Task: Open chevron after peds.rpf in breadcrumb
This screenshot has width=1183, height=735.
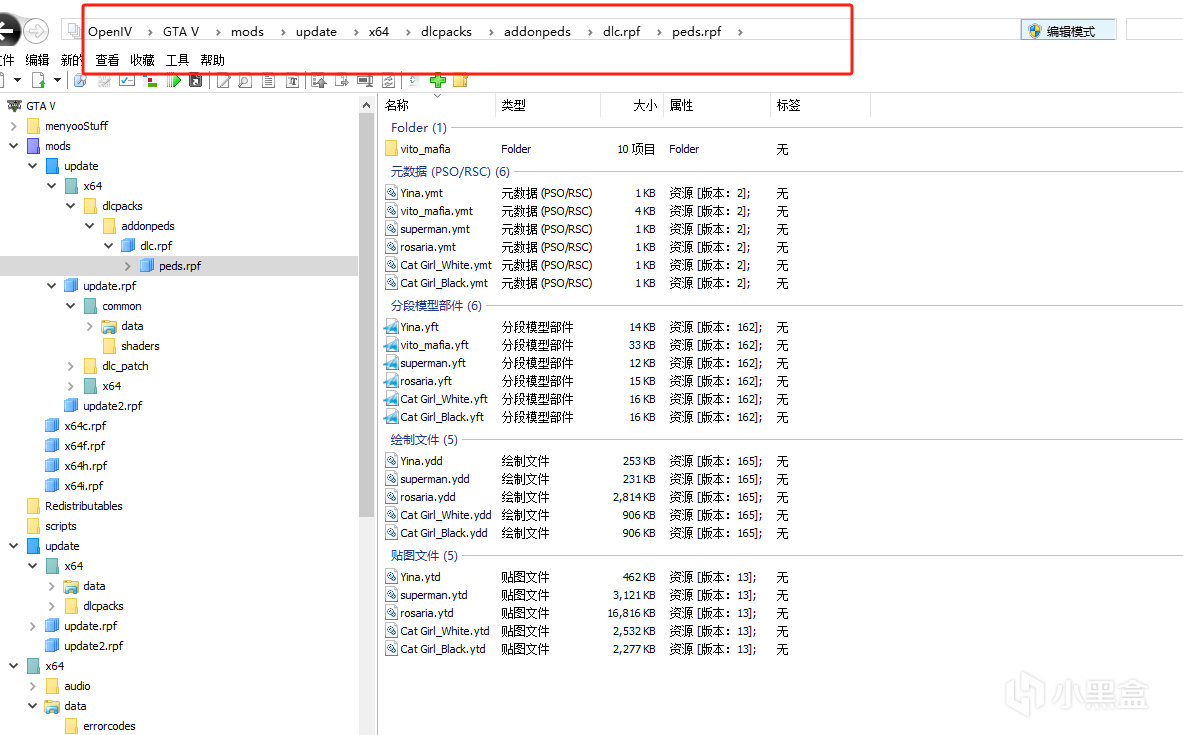Action: tap(740, 32)
